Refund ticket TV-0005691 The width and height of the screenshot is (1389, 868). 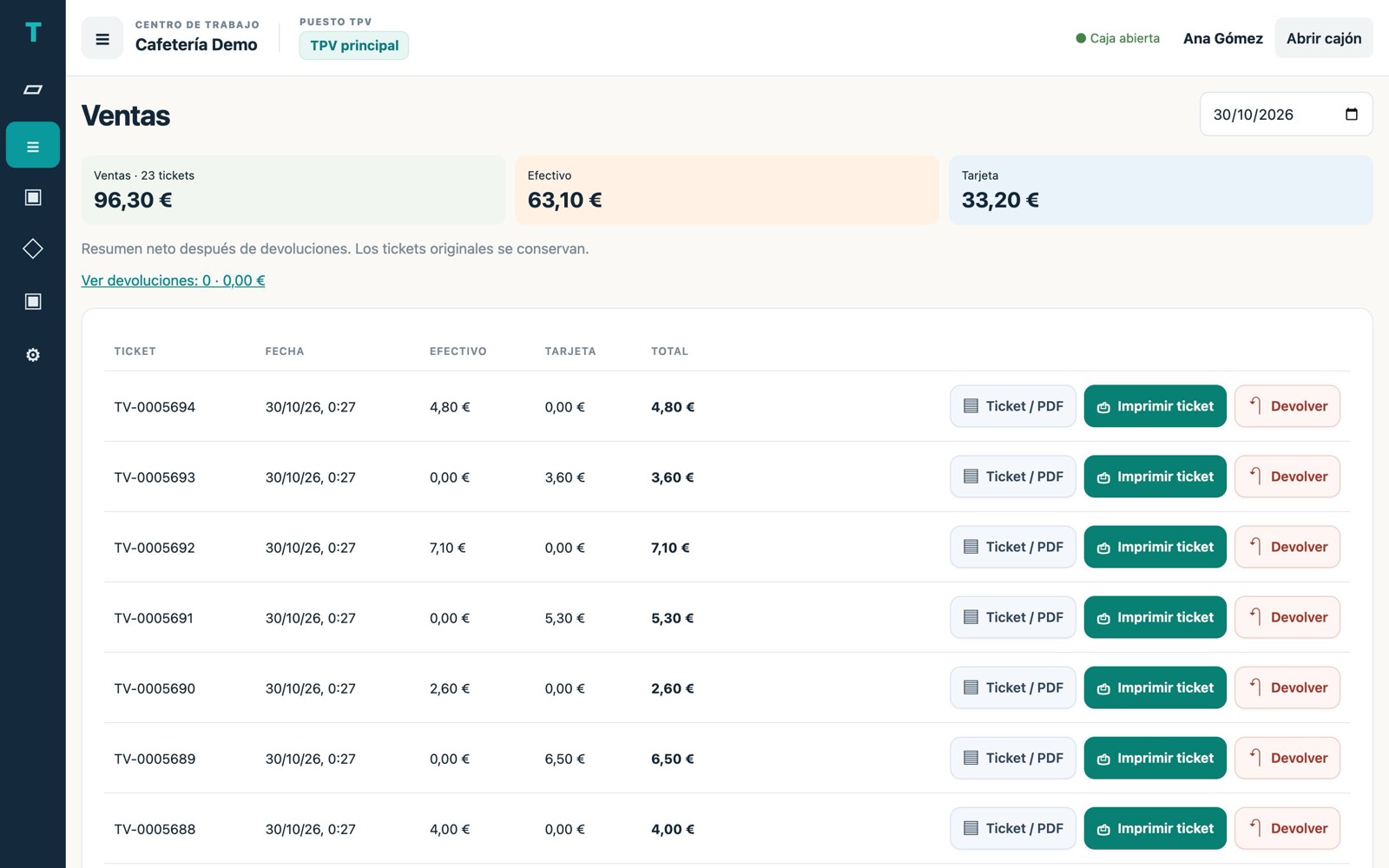point(1287,617)
